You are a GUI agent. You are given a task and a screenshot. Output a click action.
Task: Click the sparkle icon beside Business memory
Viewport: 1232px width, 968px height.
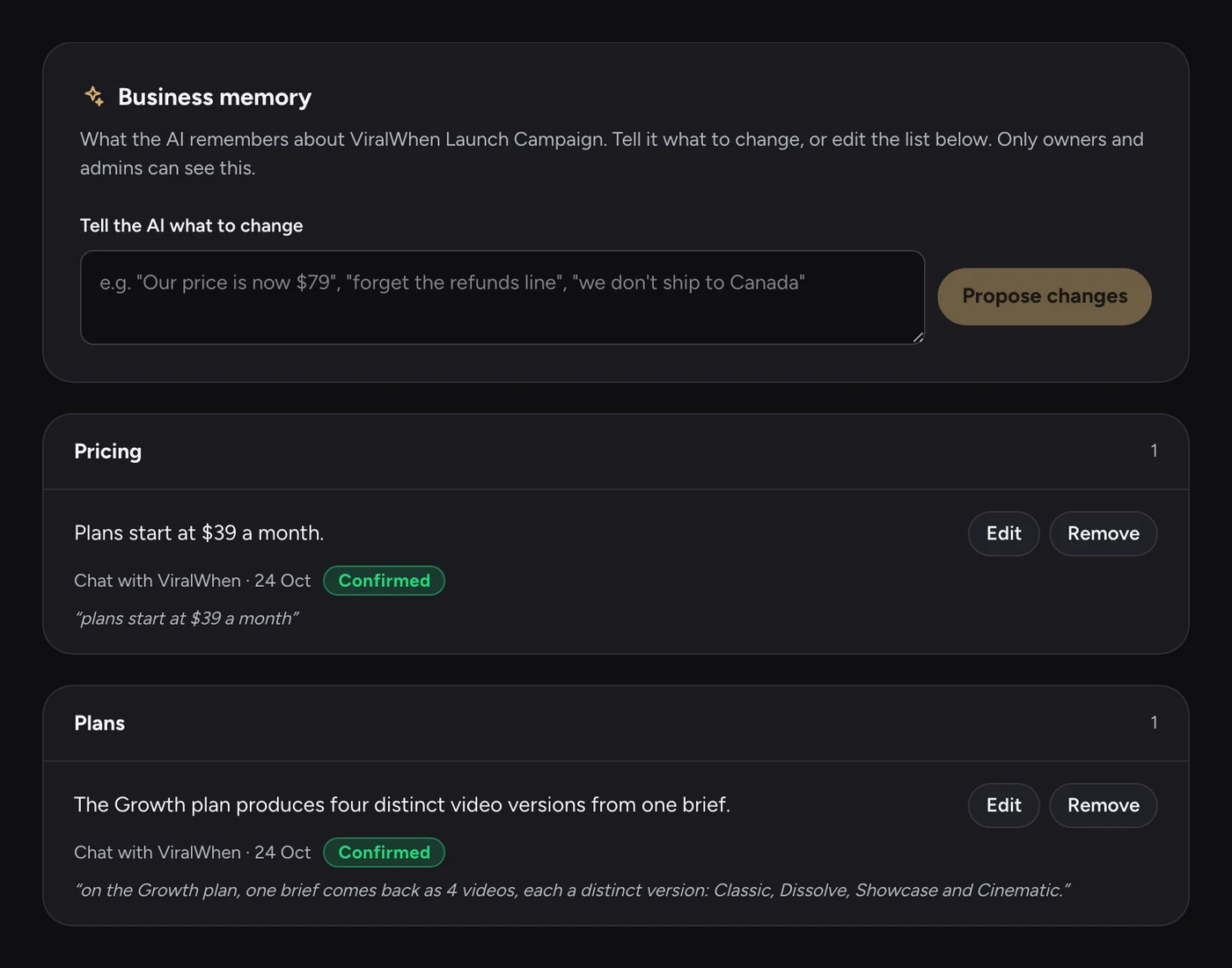[94, 96]
